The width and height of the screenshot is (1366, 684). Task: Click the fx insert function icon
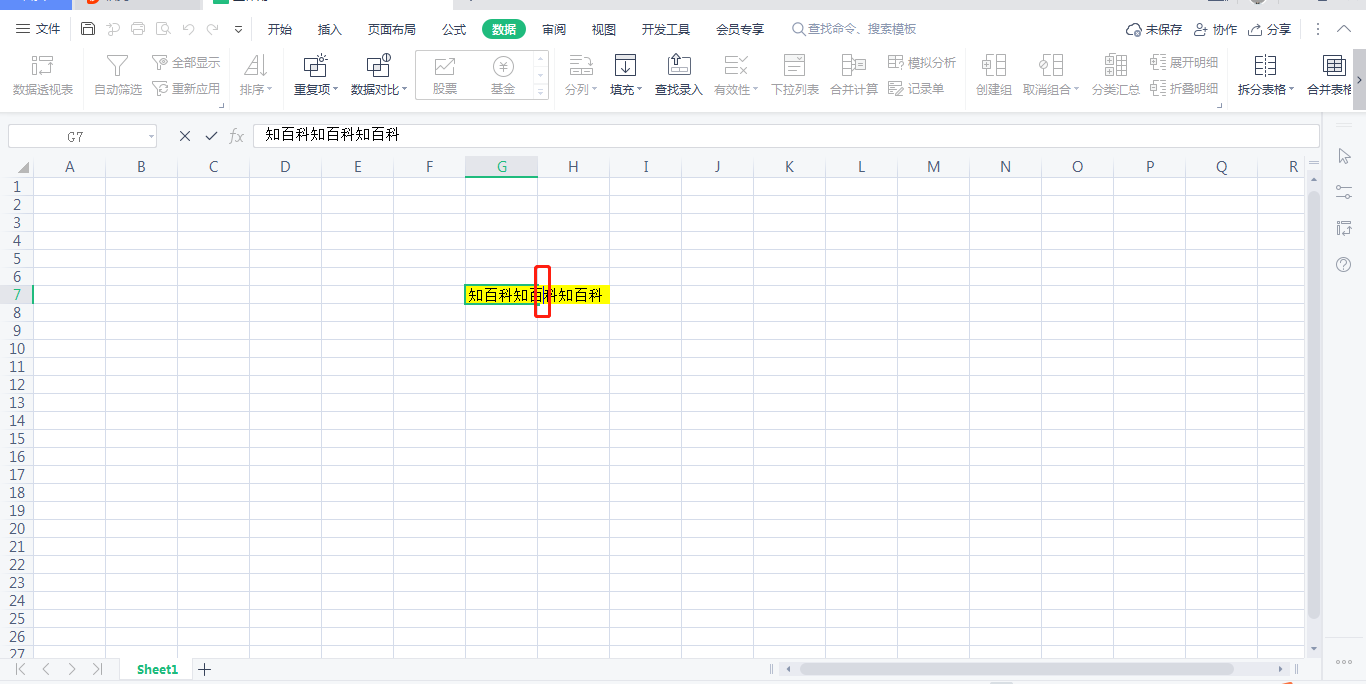237,136
